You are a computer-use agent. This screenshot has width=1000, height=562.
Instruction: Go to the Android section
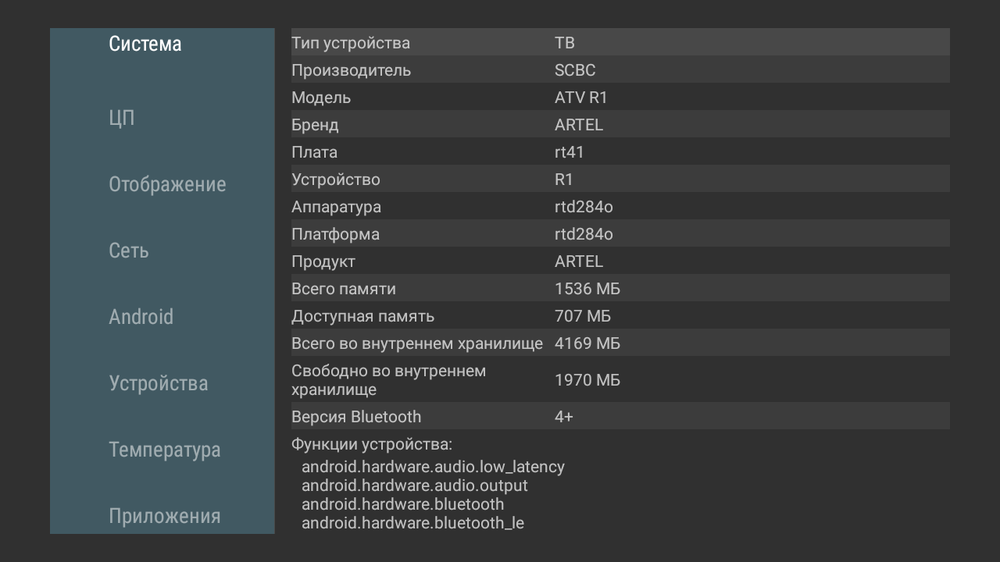point(141,317)
